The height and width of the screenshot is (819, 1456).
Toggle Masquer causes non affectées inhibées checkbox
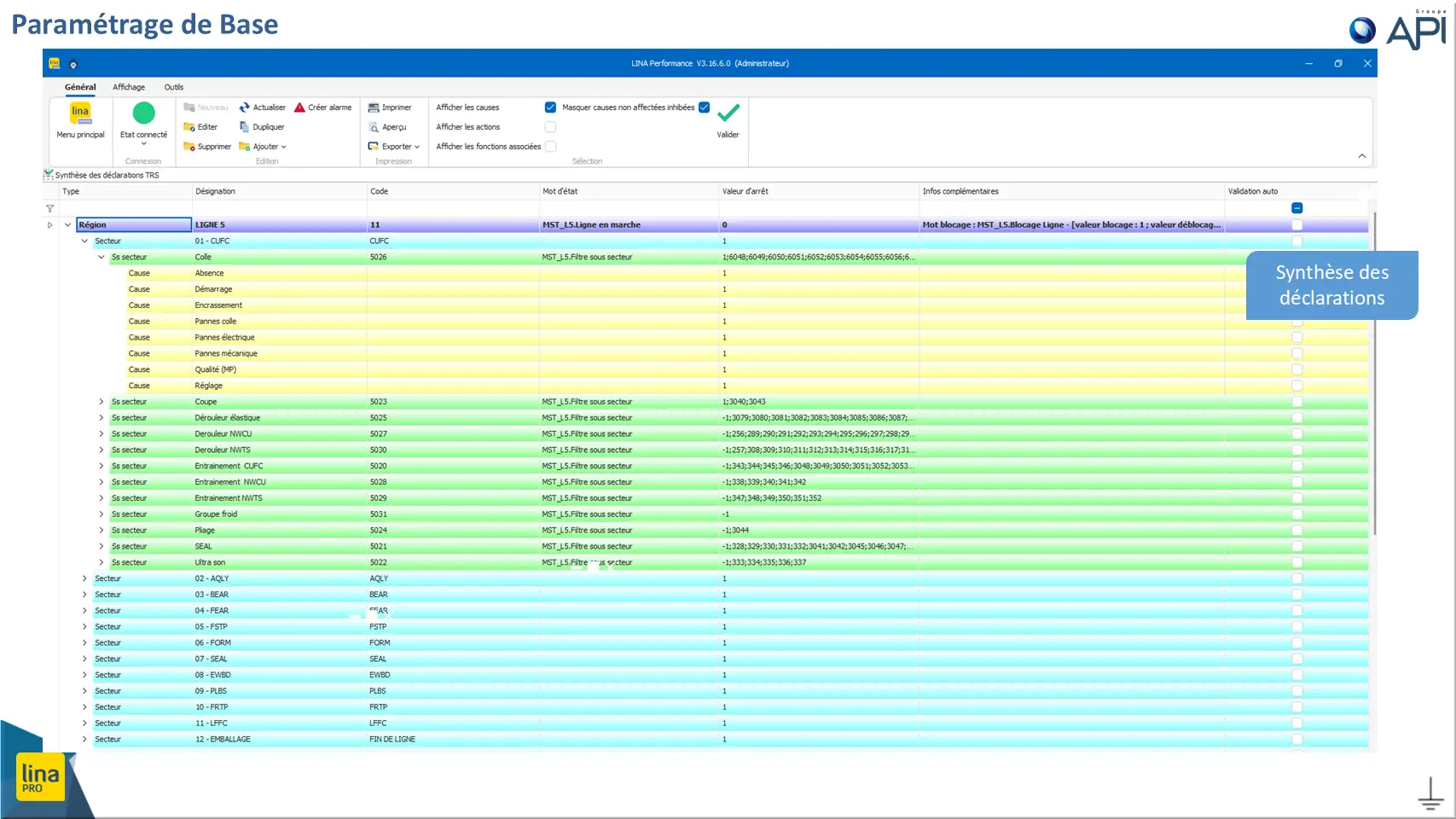tap(704, 107)
